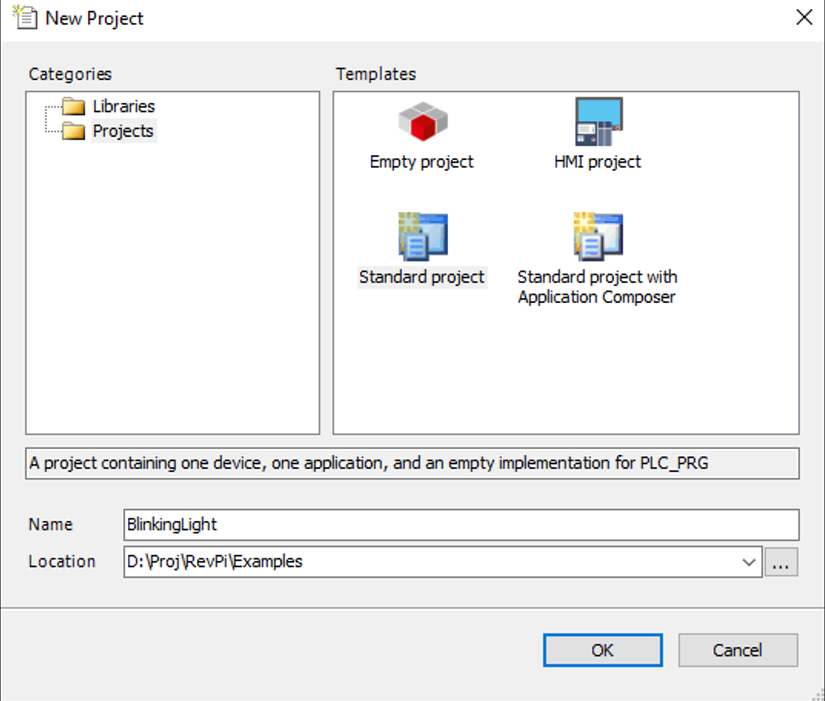Select the Libraries category label
The width and height of the screenshot is (825, 701).
[124, 107]
